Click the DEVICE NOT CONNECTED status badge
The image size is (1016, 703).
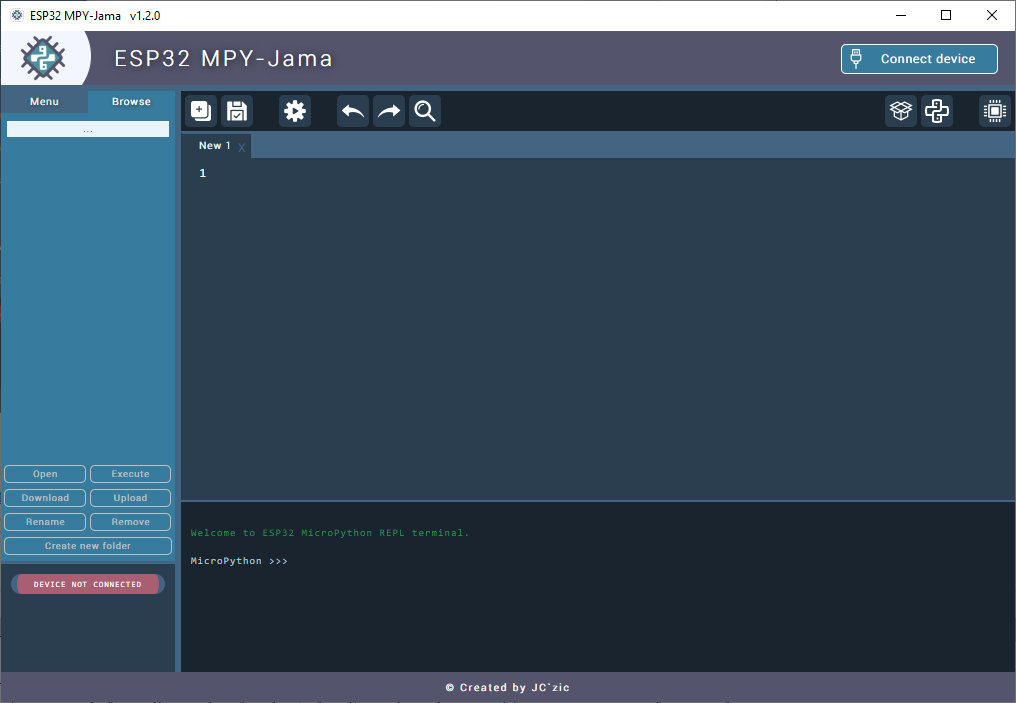87,584
